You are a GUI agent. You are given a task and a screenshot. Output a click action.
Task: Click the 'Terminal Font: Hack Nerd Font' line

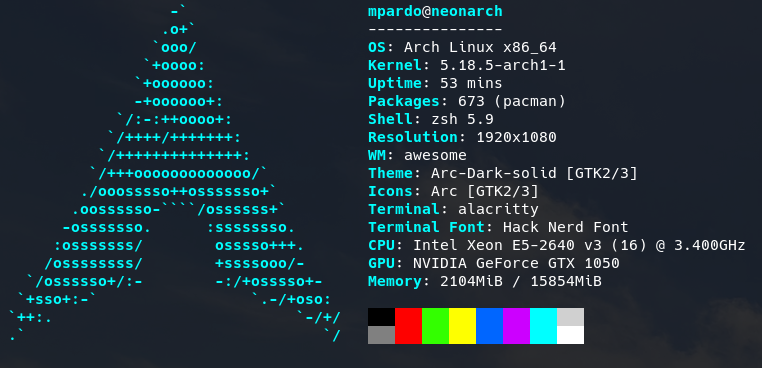click(x=498, y=228)
